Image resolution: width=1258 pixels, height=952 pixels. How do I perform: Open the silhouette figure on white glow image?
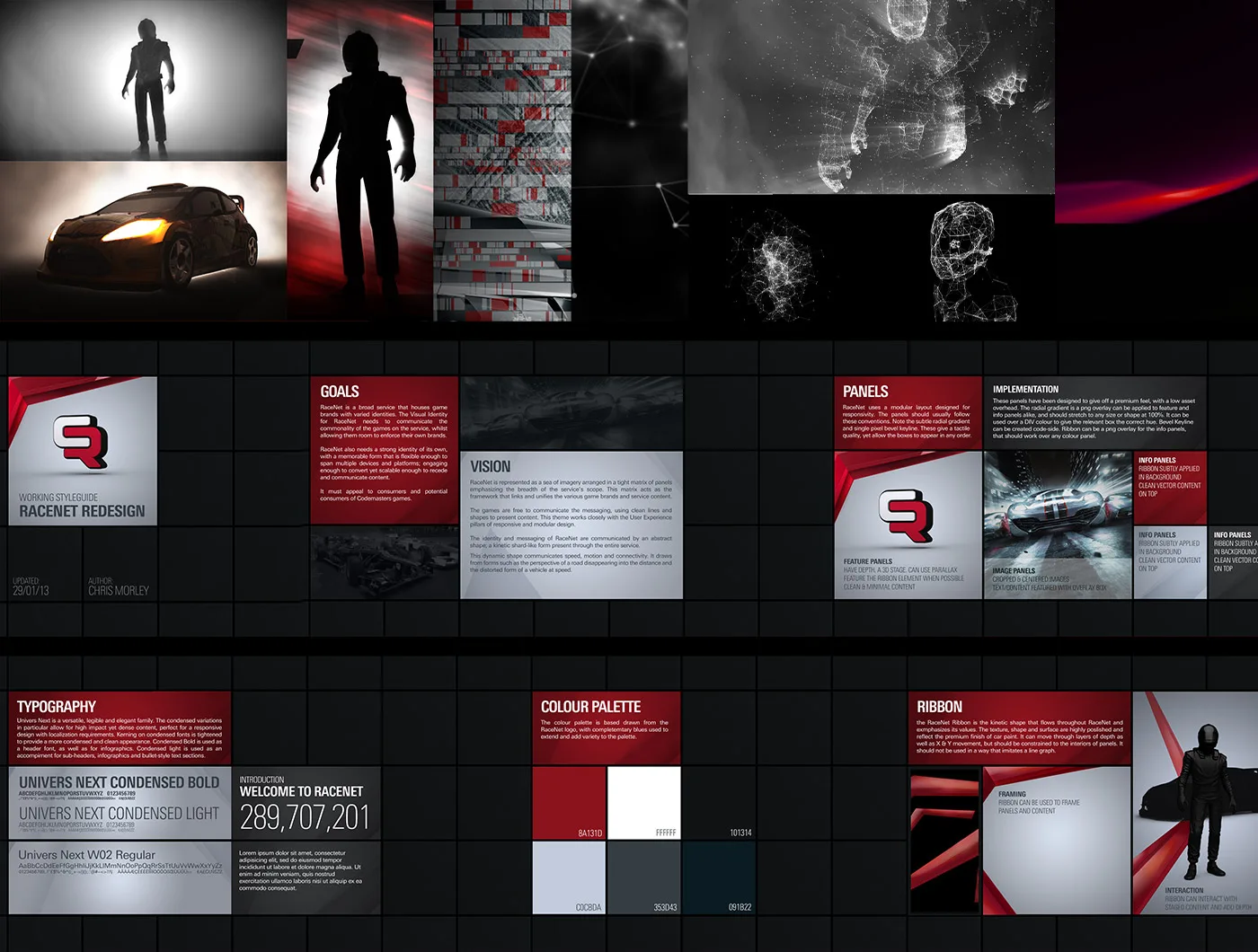click(x=143, y=80)
